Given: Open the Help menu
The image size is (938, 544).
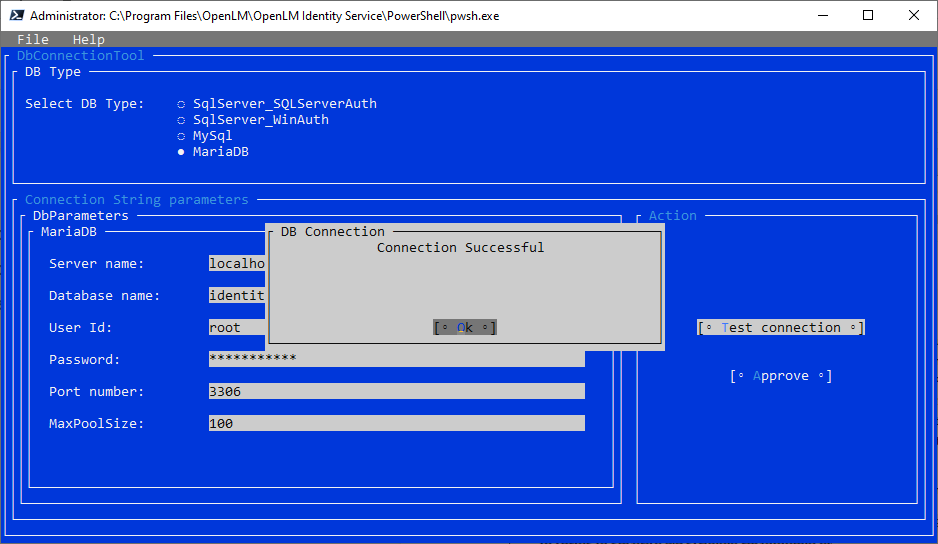Looking at the screenshot, I should 89,40.
